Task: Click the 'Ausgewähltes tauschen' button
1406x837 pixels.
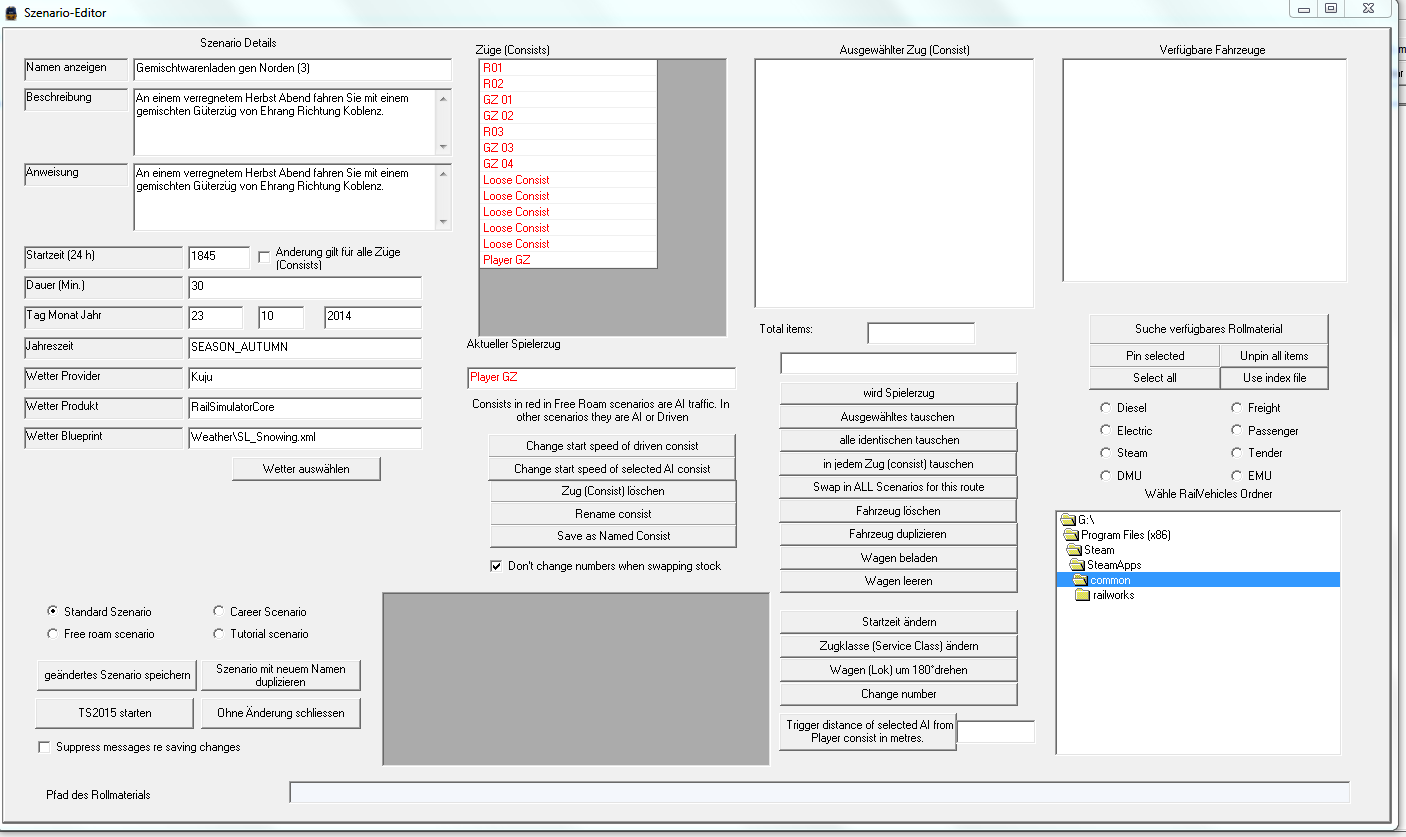Action: pyautogui.click(x=898, y=416)
